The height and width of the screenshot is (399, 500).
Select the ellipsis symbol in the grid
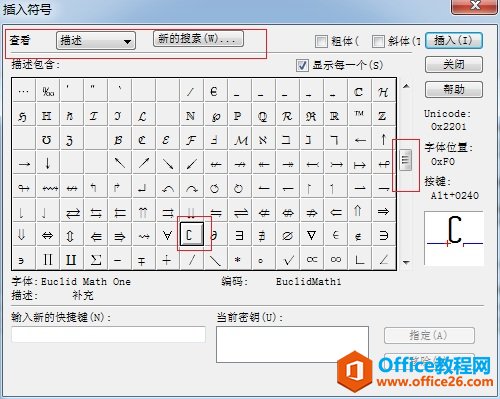tap(24, 91)
